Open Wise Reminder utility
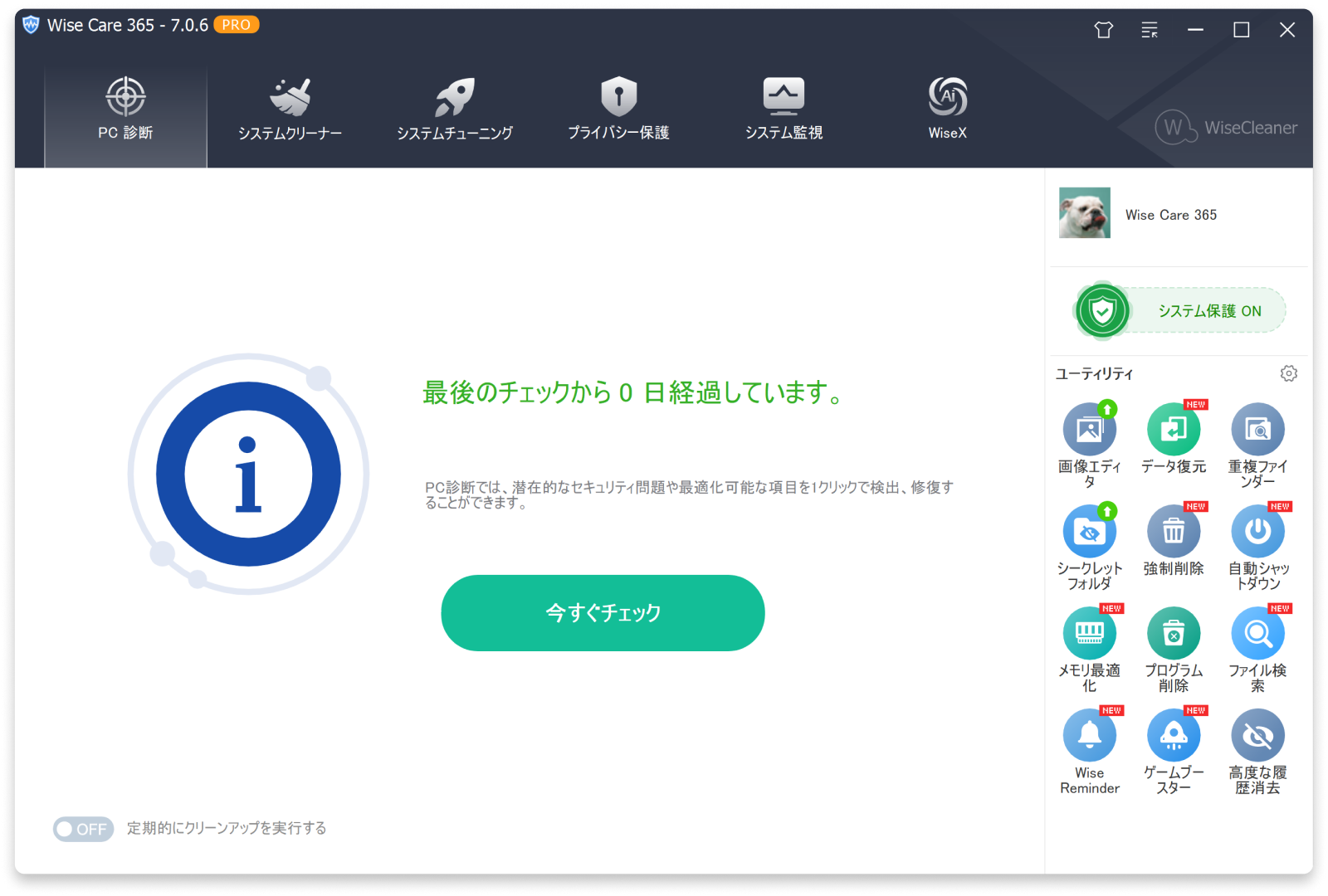1328x896 pixels. [1090, 736]
